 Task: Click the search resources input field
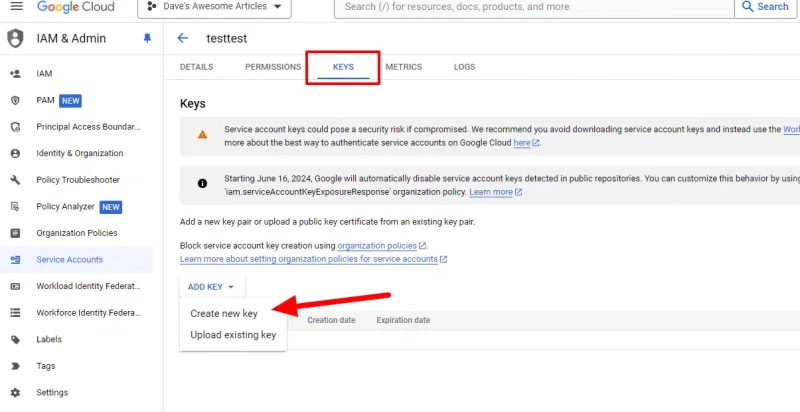(x=534, y=7)
